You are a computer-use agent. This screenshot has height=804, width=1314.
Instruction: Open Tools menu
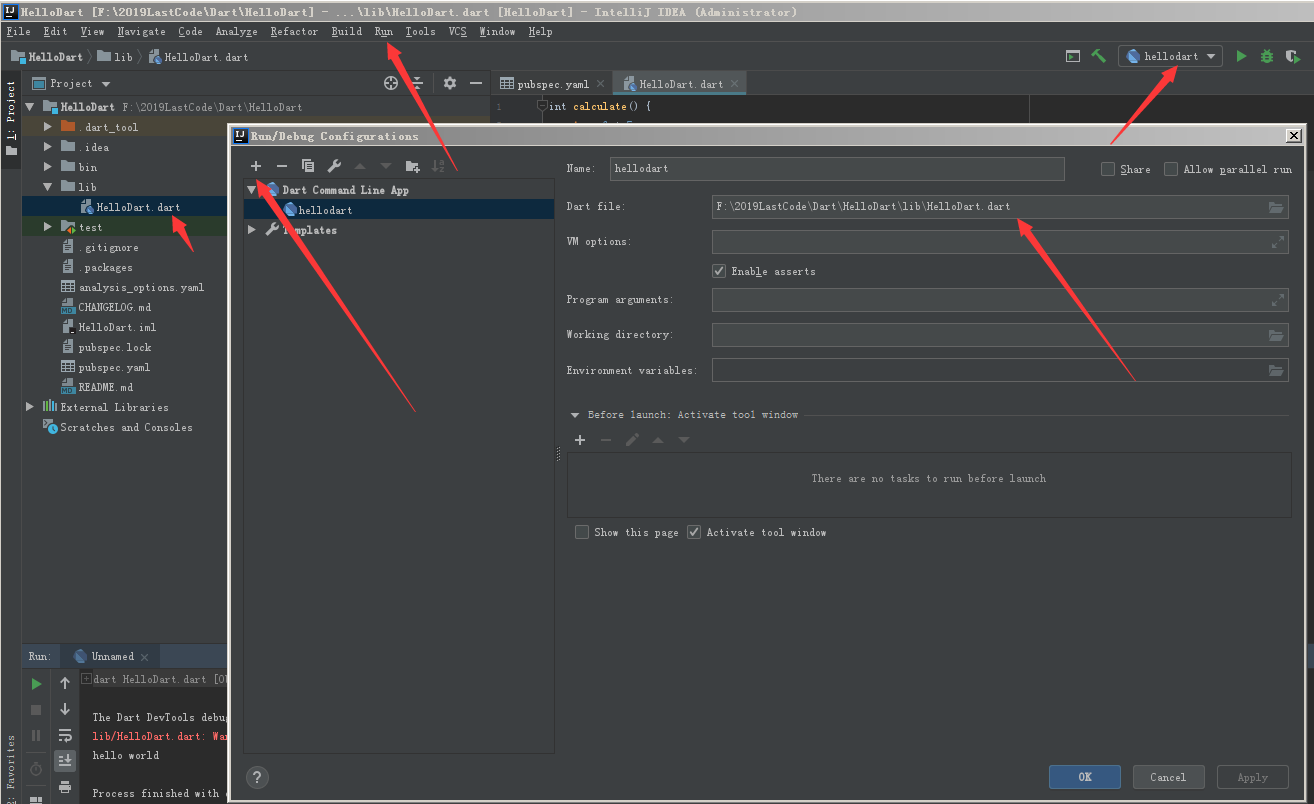click(420, 32)
